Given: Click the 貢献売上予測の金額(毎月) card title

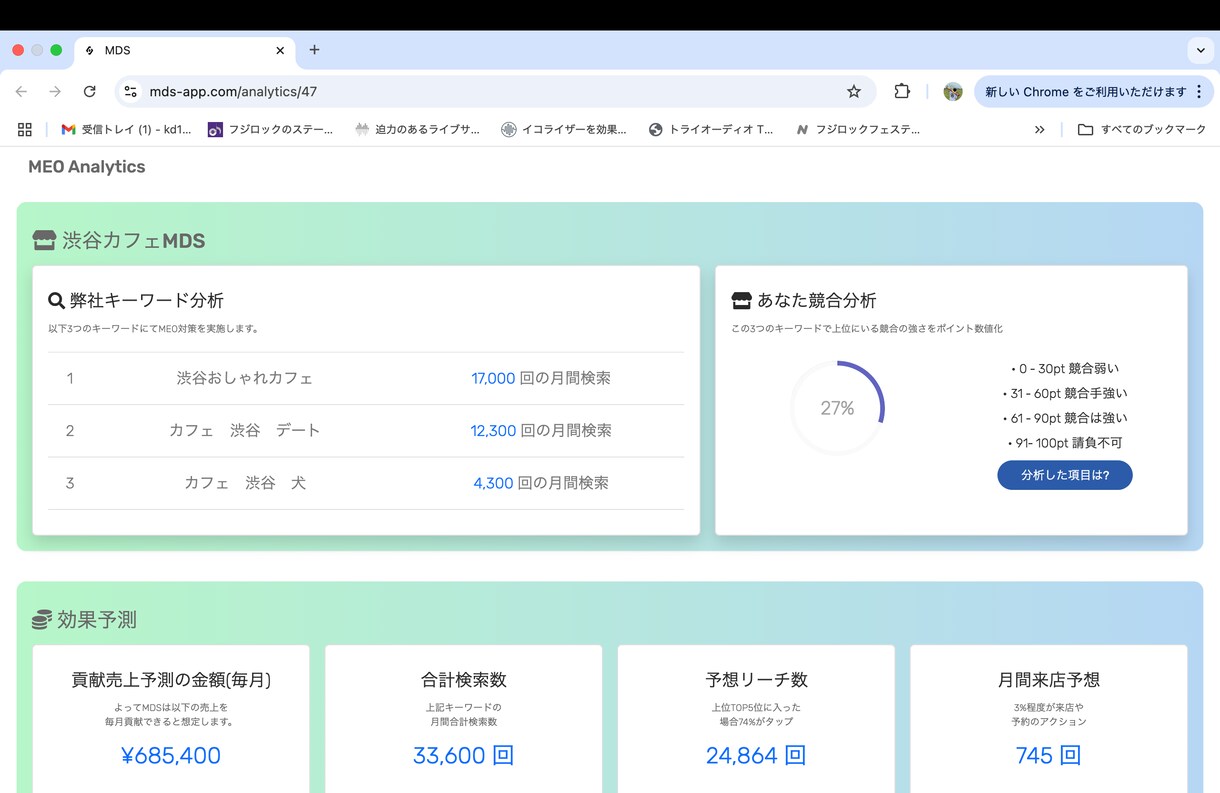Looking at the screenshot, I should pyautogui.click(x=171, y=680).
